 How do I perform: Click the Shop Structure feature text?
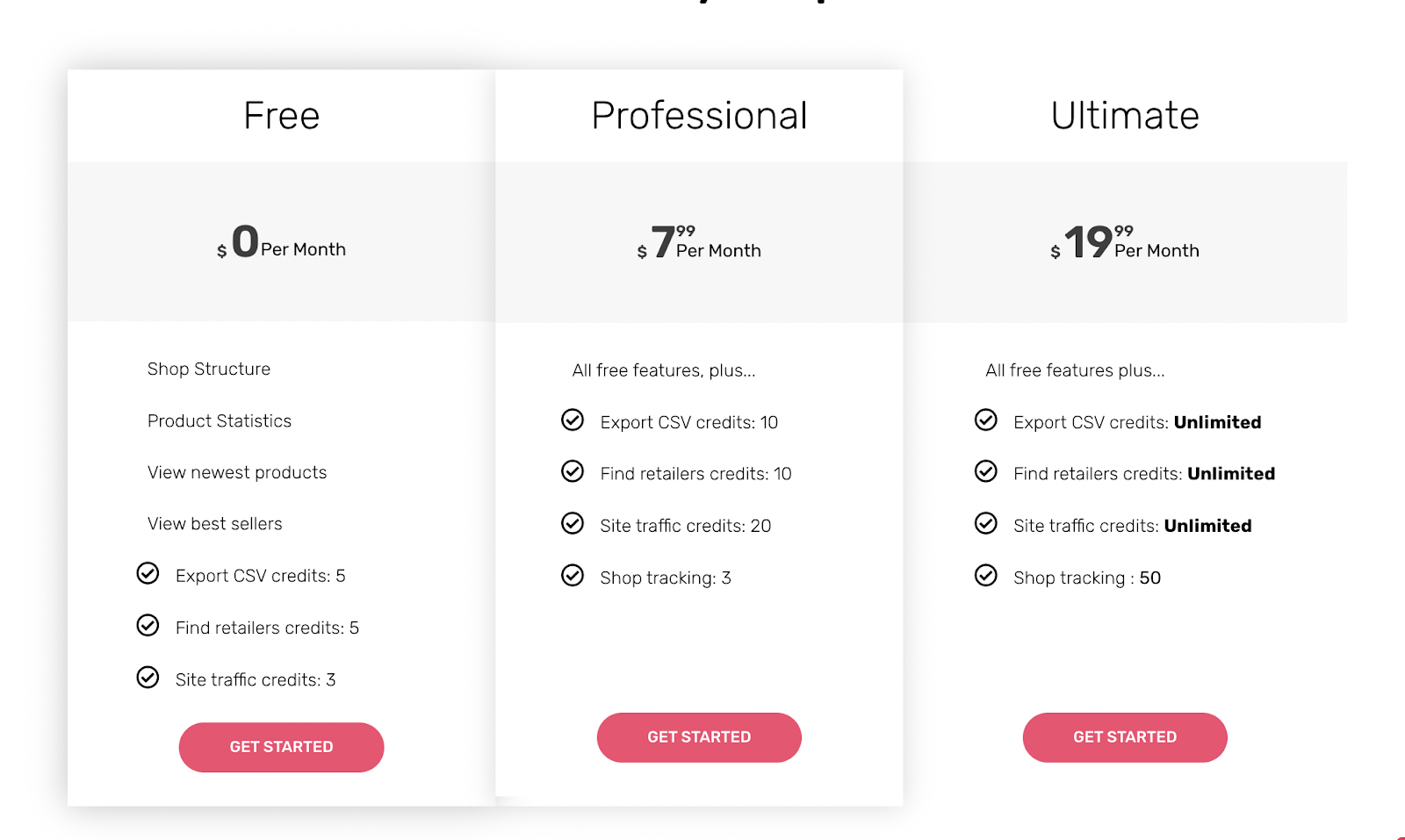click(209, 369)
